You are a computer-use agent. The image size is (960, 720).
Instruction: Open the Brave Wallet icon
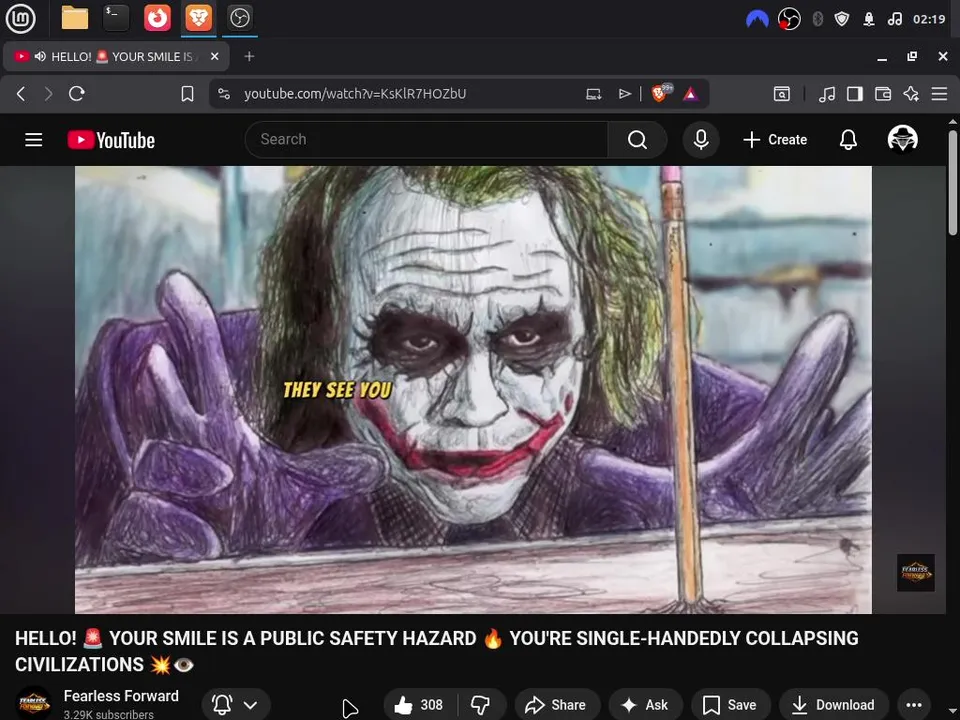pos(883,94)
